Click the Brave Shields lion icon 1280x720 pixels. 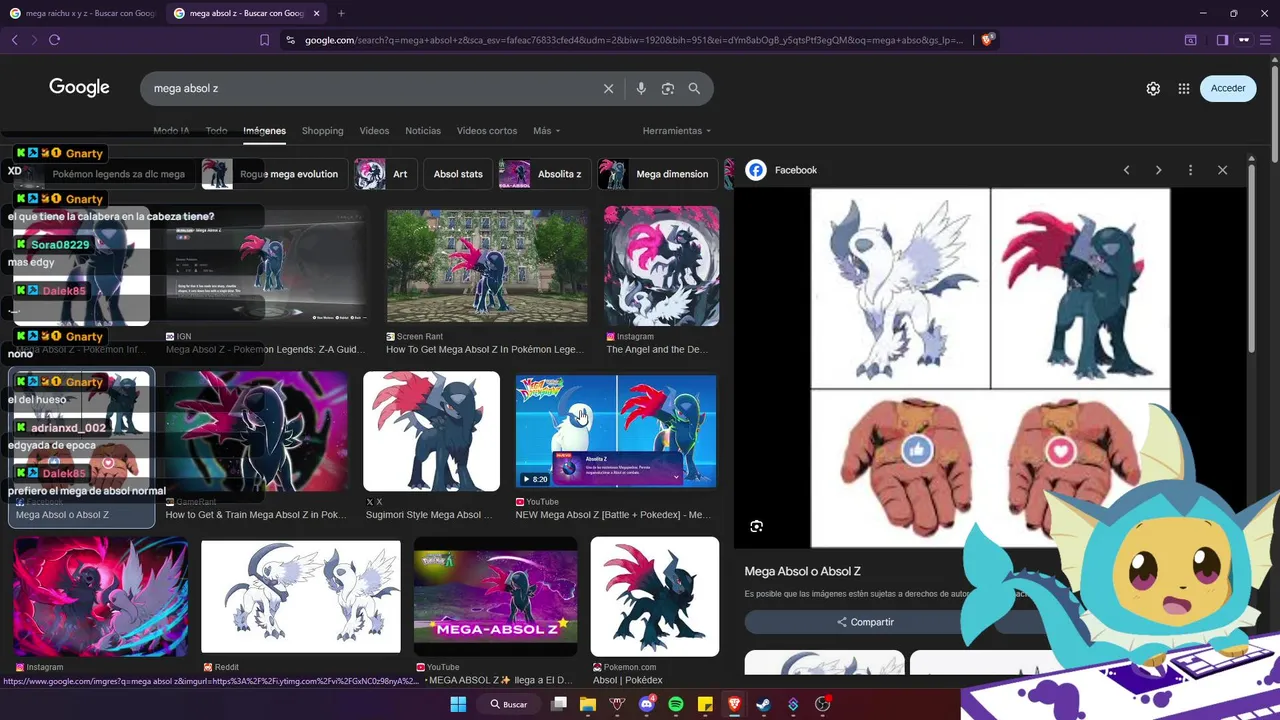click(987, 40)
